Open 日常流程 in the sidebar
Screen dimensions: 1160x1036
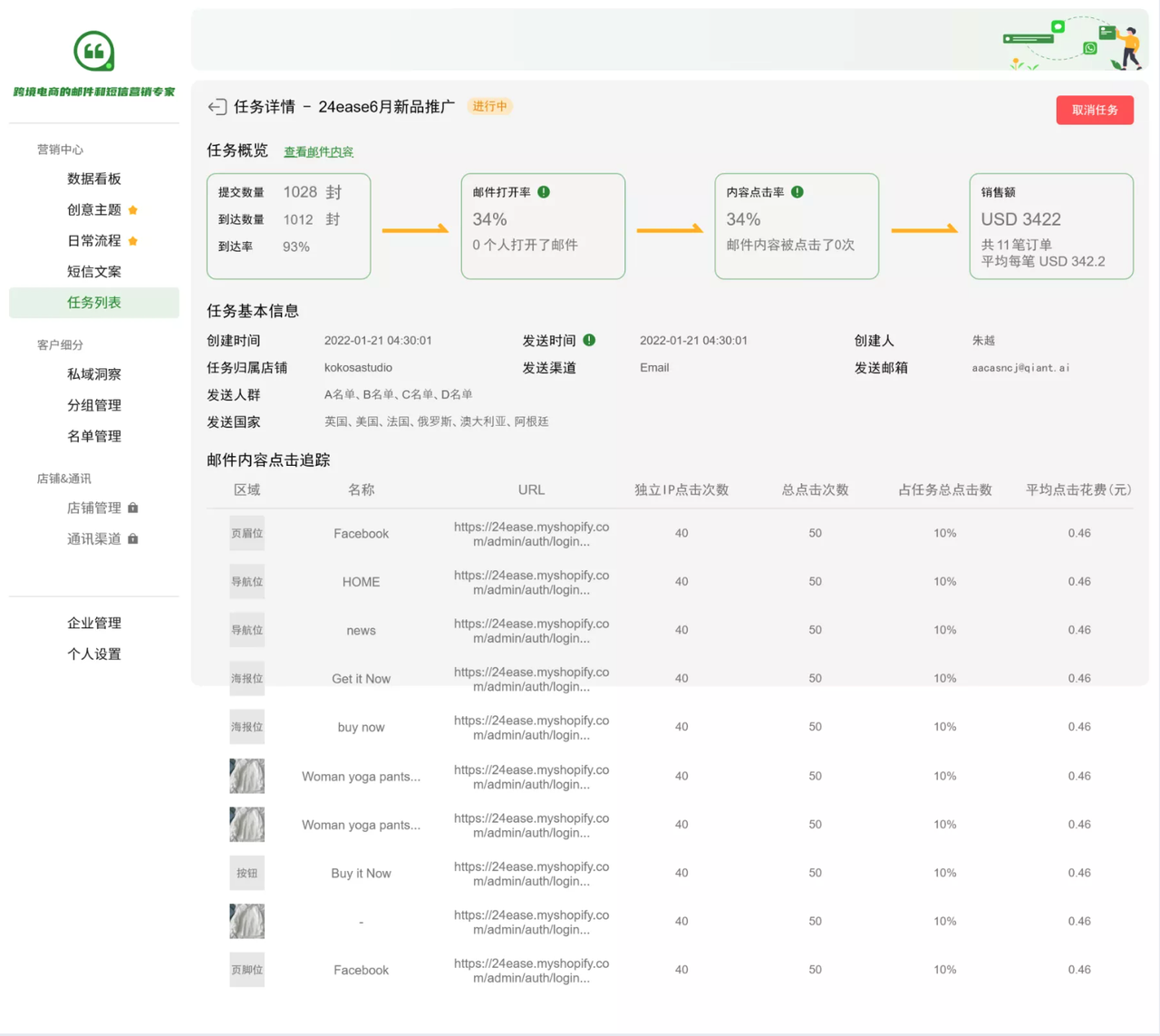point(94,240)
